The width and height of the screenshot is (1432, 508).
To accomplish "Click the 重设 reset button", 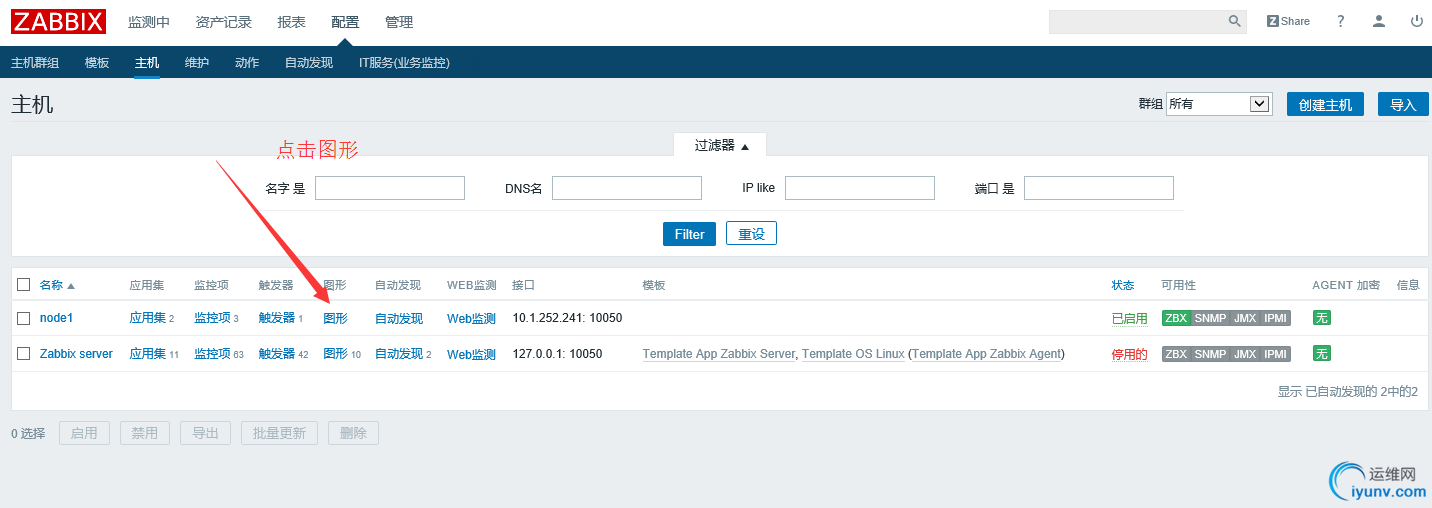I will (x=751, y=233).
